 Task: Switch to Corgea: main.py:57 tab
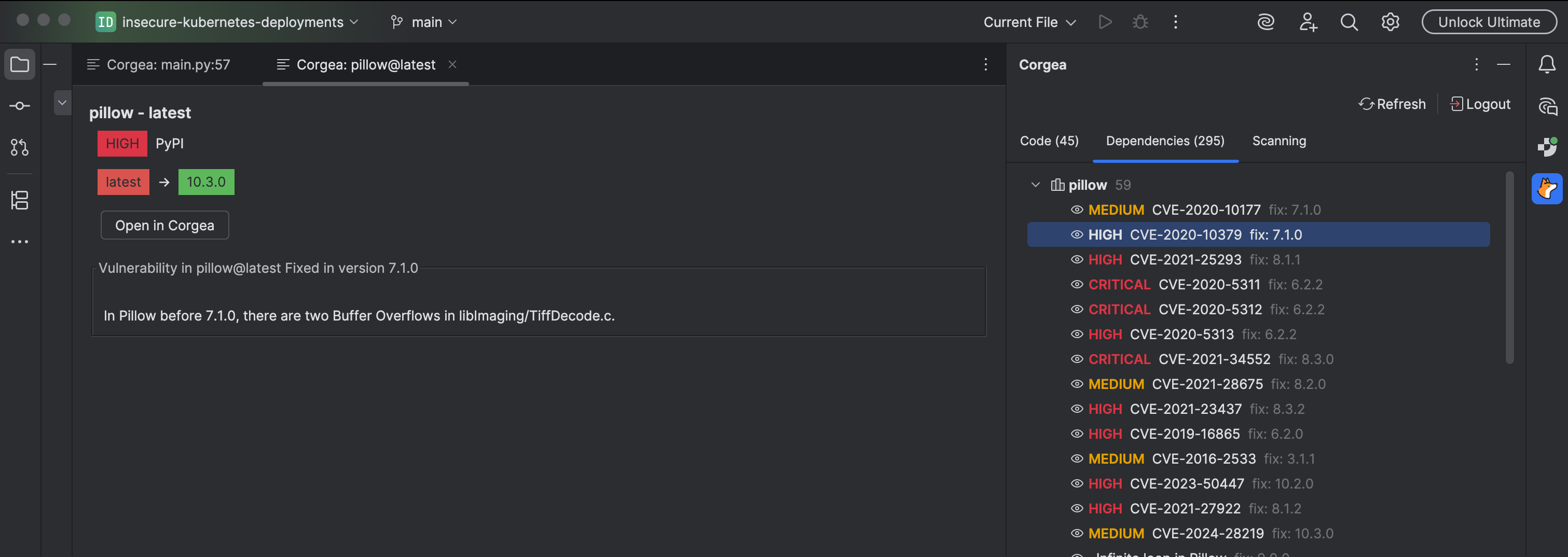coord(158,64)
